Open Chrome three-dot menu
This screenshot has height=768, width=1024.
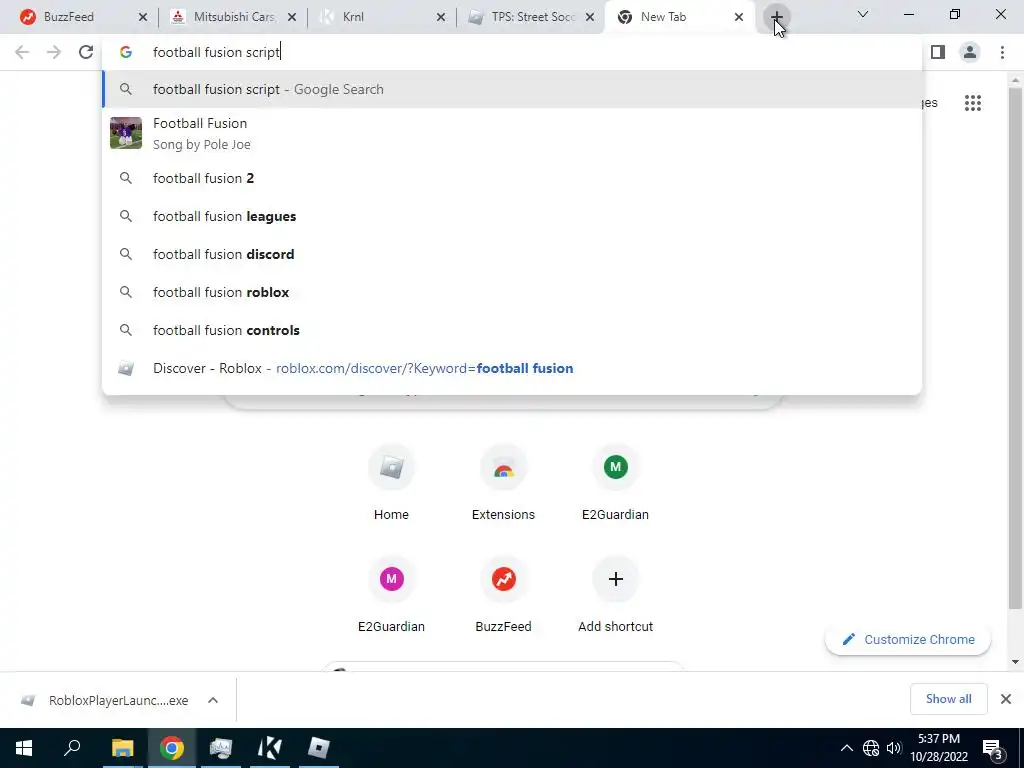click(1002, 52)
